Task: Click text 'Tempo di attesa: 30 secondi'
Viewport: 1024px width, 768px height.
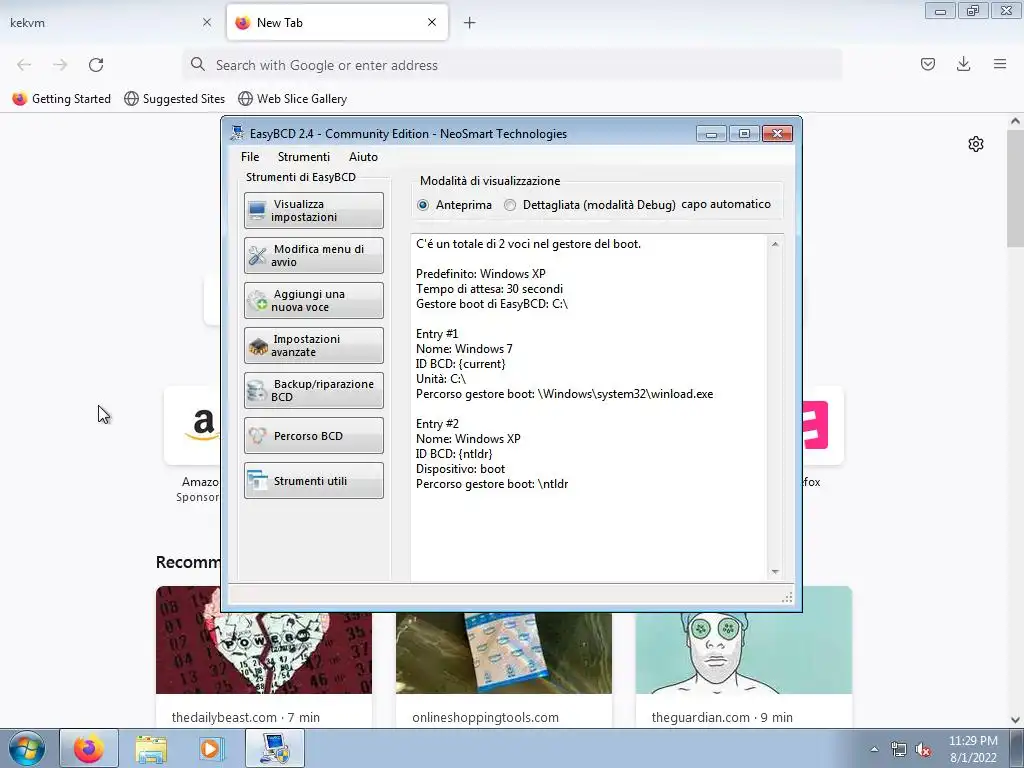Action: [490, 289]
